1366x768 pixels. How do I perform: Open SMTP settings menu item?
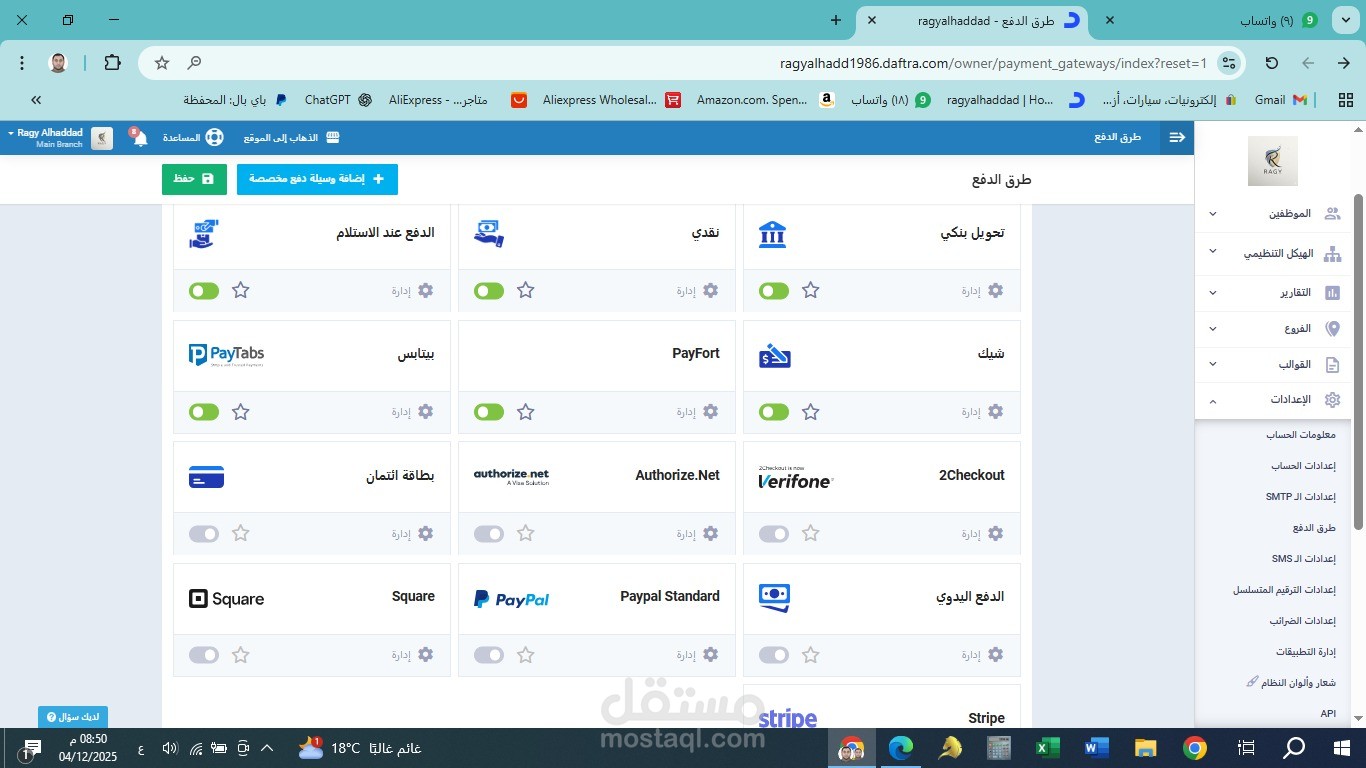pyautogui.click(x=1301, y=497)
